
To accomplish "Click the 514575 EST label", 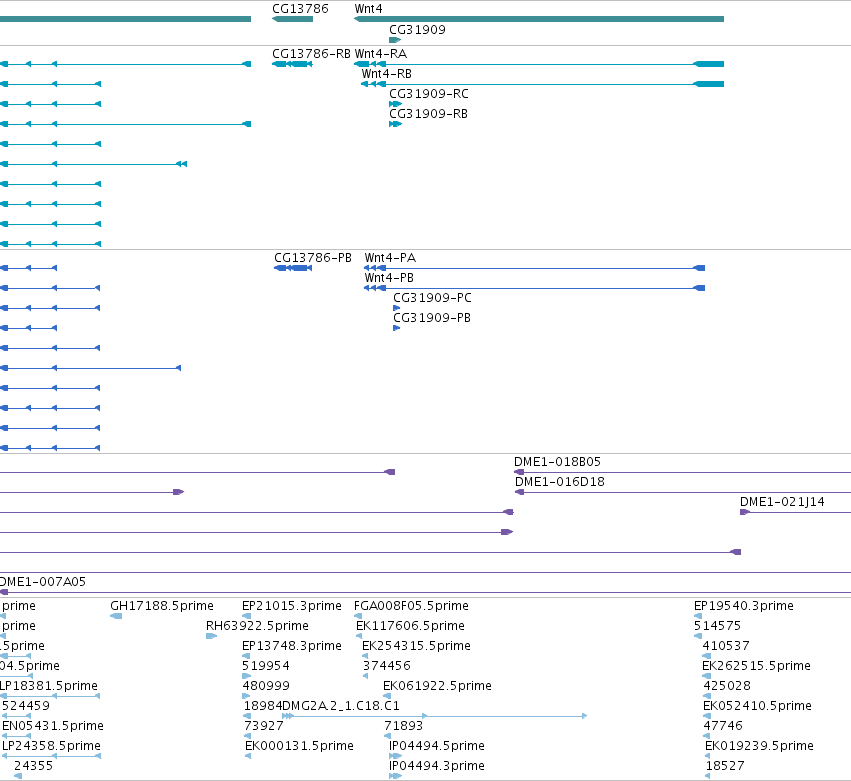I will click(x=717, y=625).
